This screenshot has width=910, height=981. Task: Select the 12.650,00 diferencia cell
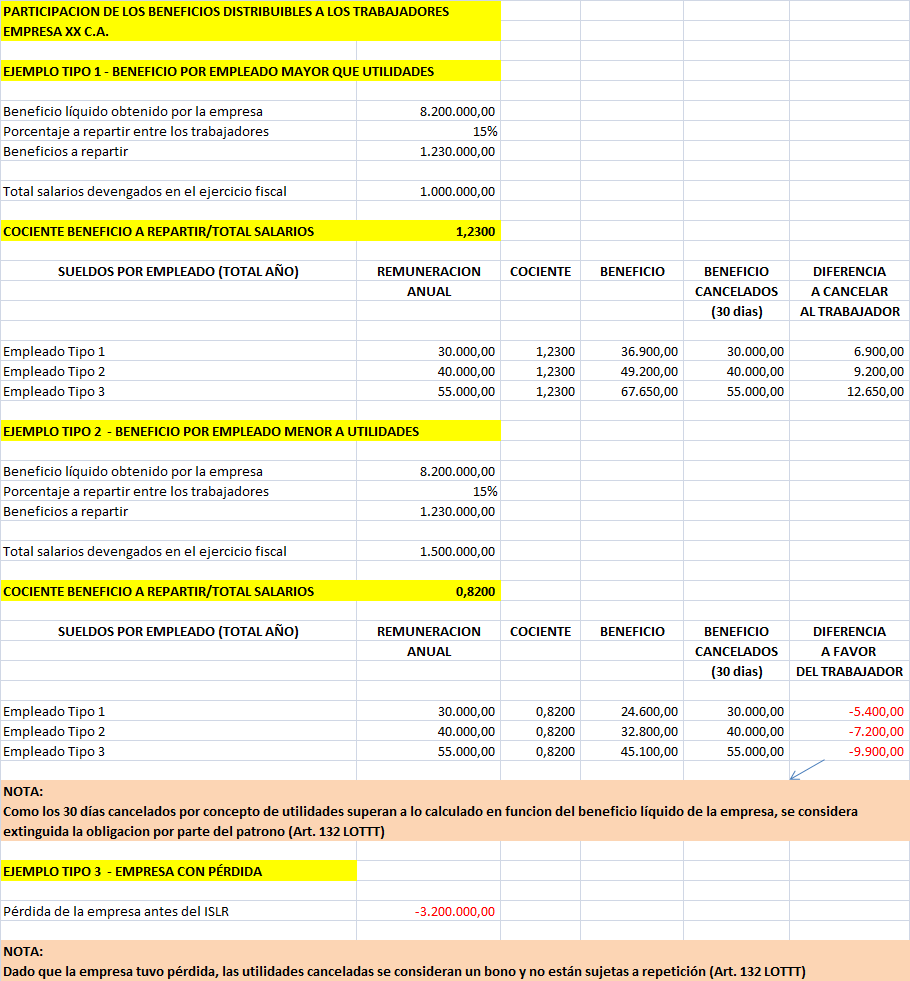pyautogui.click(x=849, y=392)
